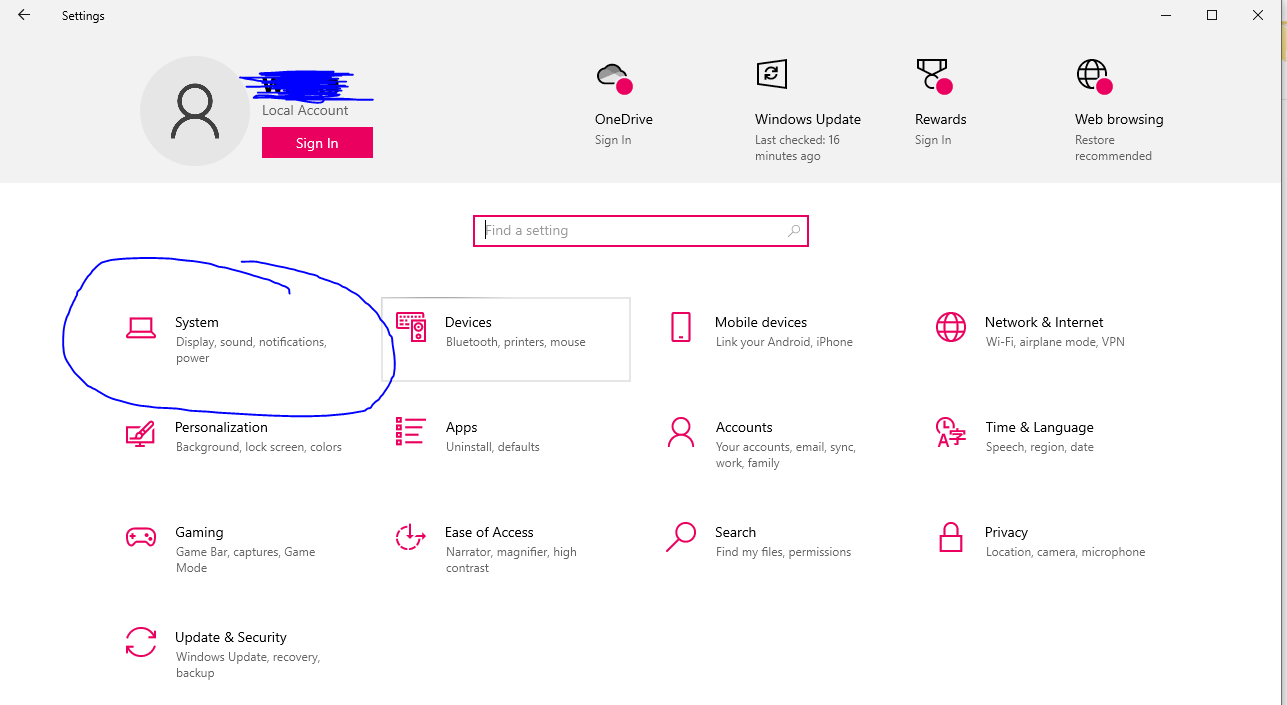Viewport: 1287px width, 705px height.
Task: Click the user avatar picture
Action: click(195, 111)
